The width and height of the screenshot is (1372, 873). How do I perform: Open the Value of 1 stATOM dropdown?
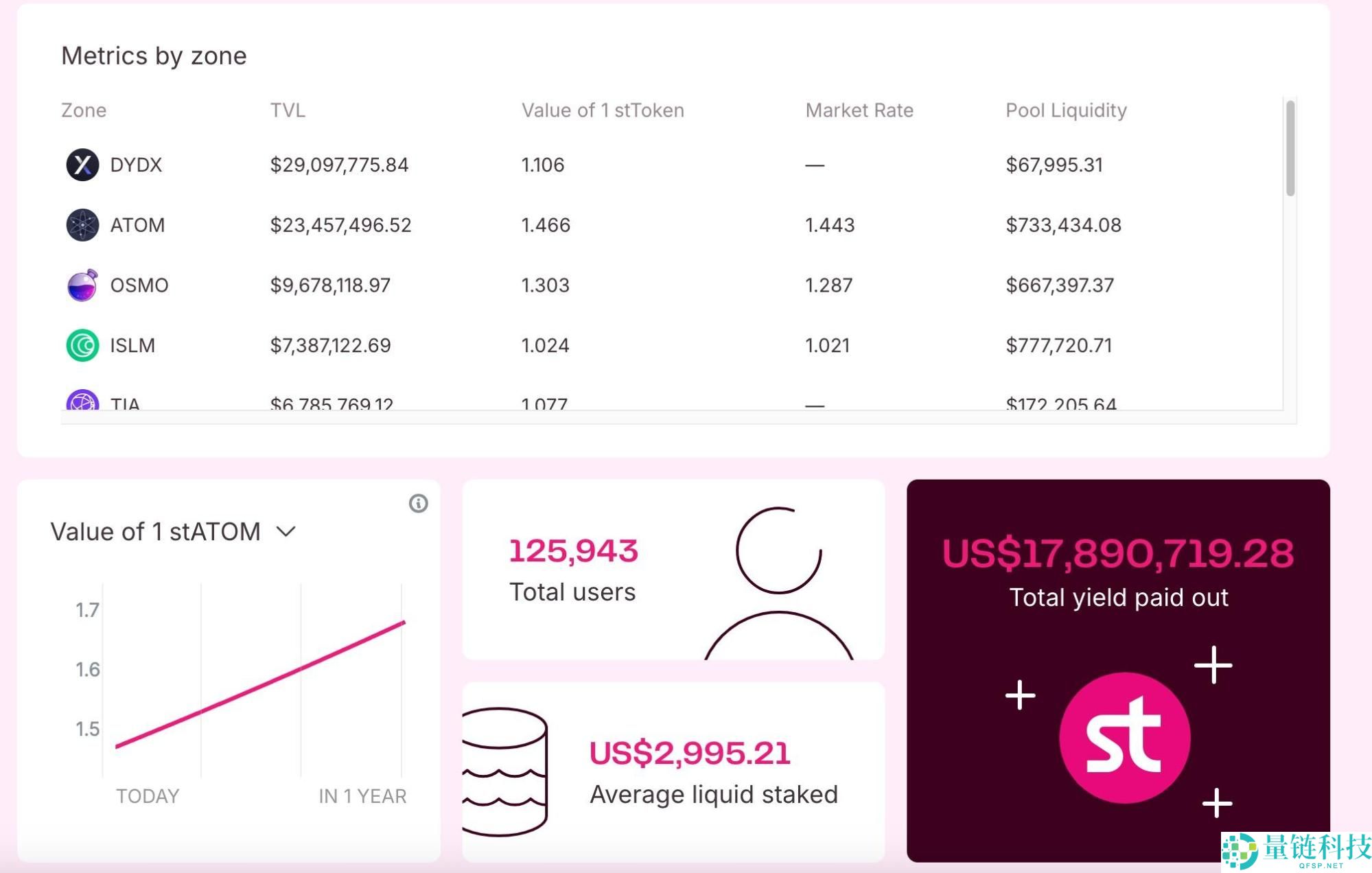pyautogui.click(x=156, y=532)
